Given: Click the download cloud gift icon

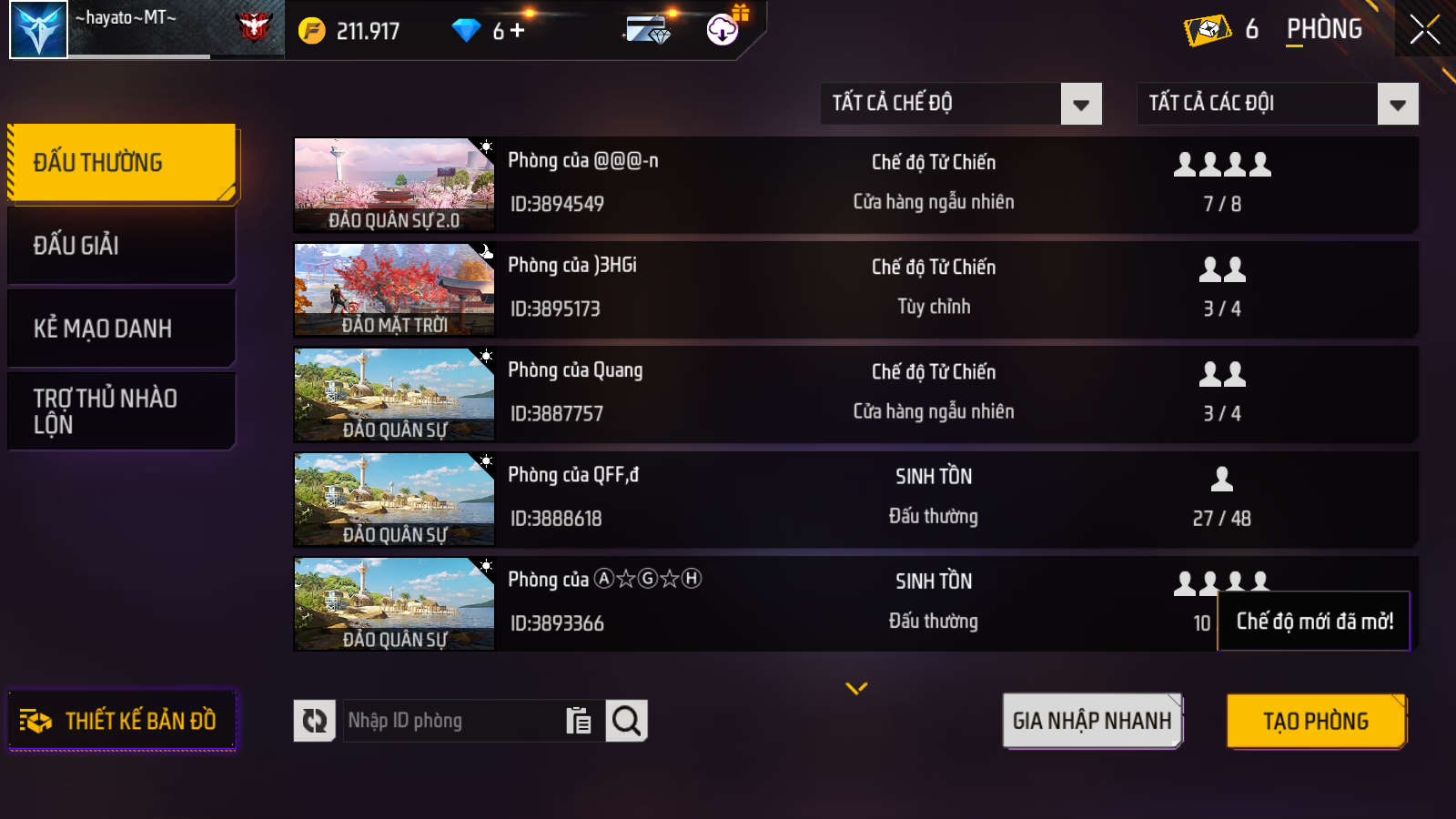Looking at the screenshot, I should [x=725, y=28].
